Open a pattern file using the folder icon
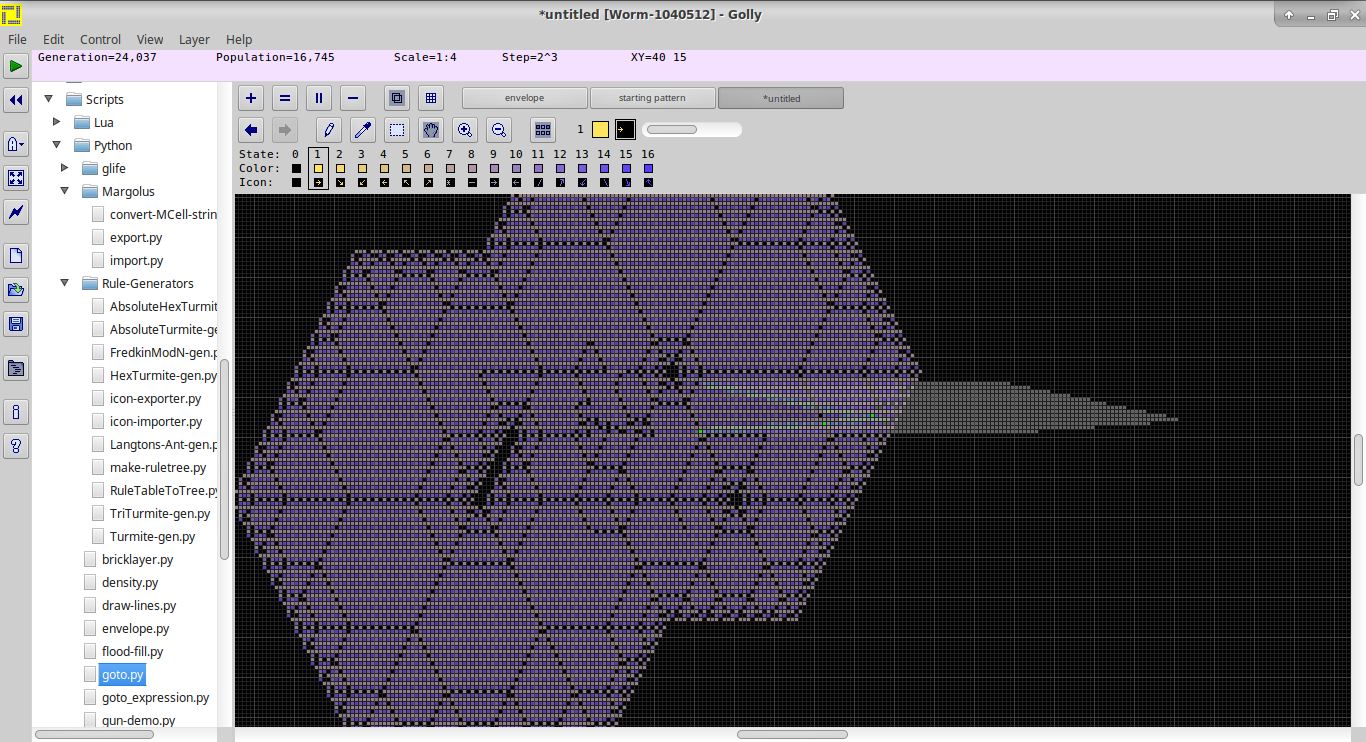The height and width of the screenshot is (742, 1366). 16,290
